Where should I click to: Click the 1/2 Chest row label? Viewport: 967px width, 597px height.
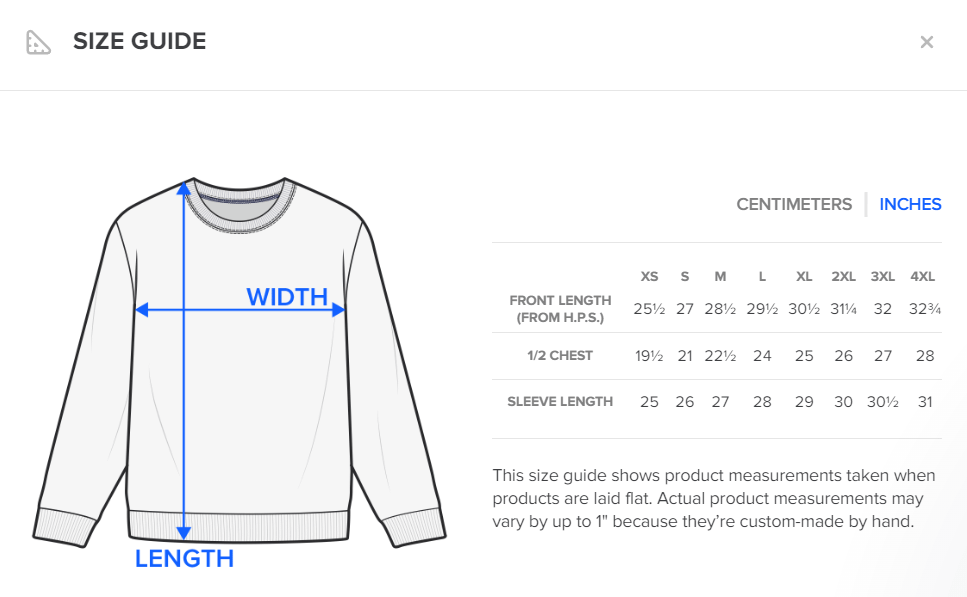coord(560,356)
